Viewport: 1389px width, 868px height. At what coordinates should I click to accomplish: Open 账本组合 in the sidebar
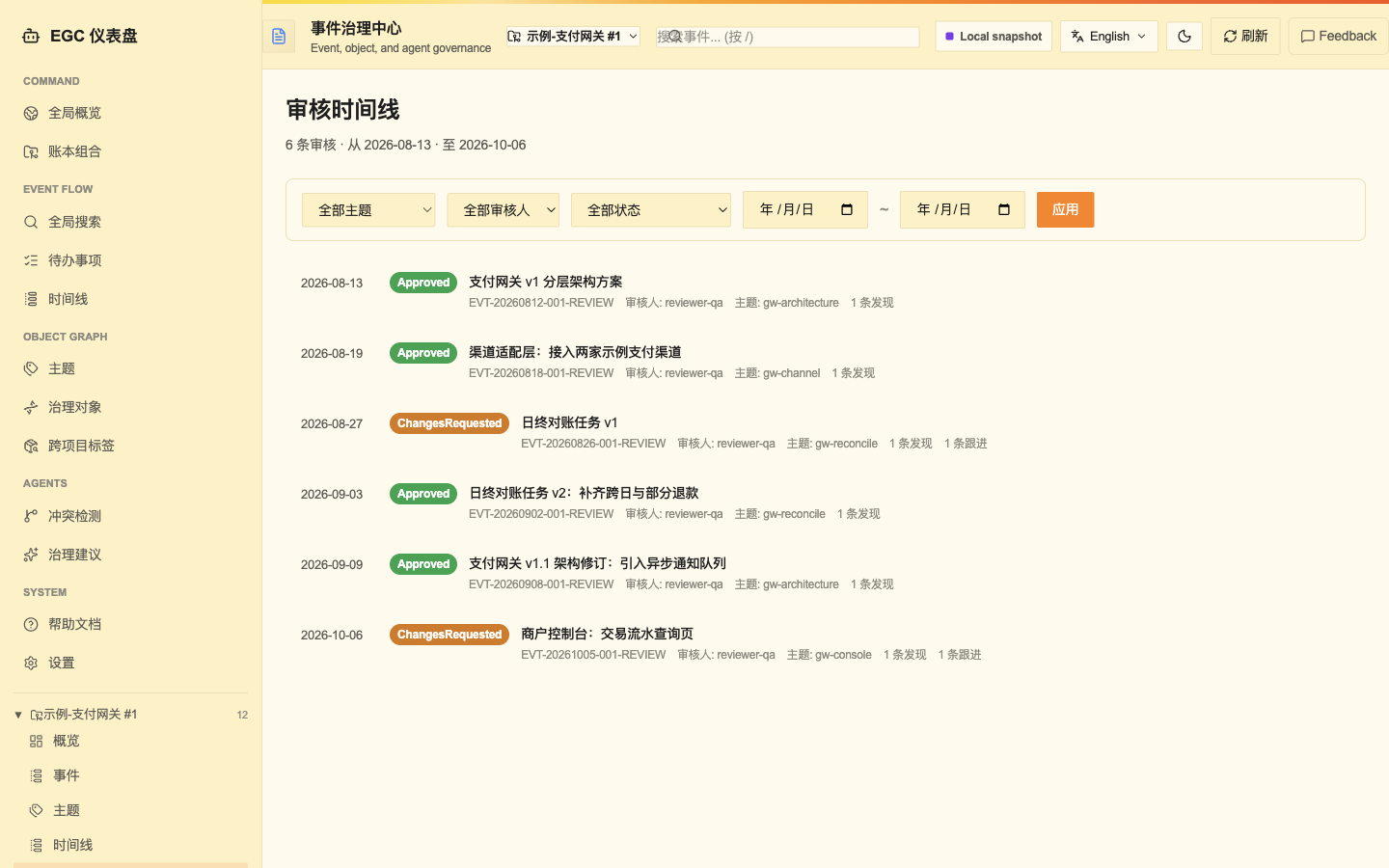(x=130, y=151)
